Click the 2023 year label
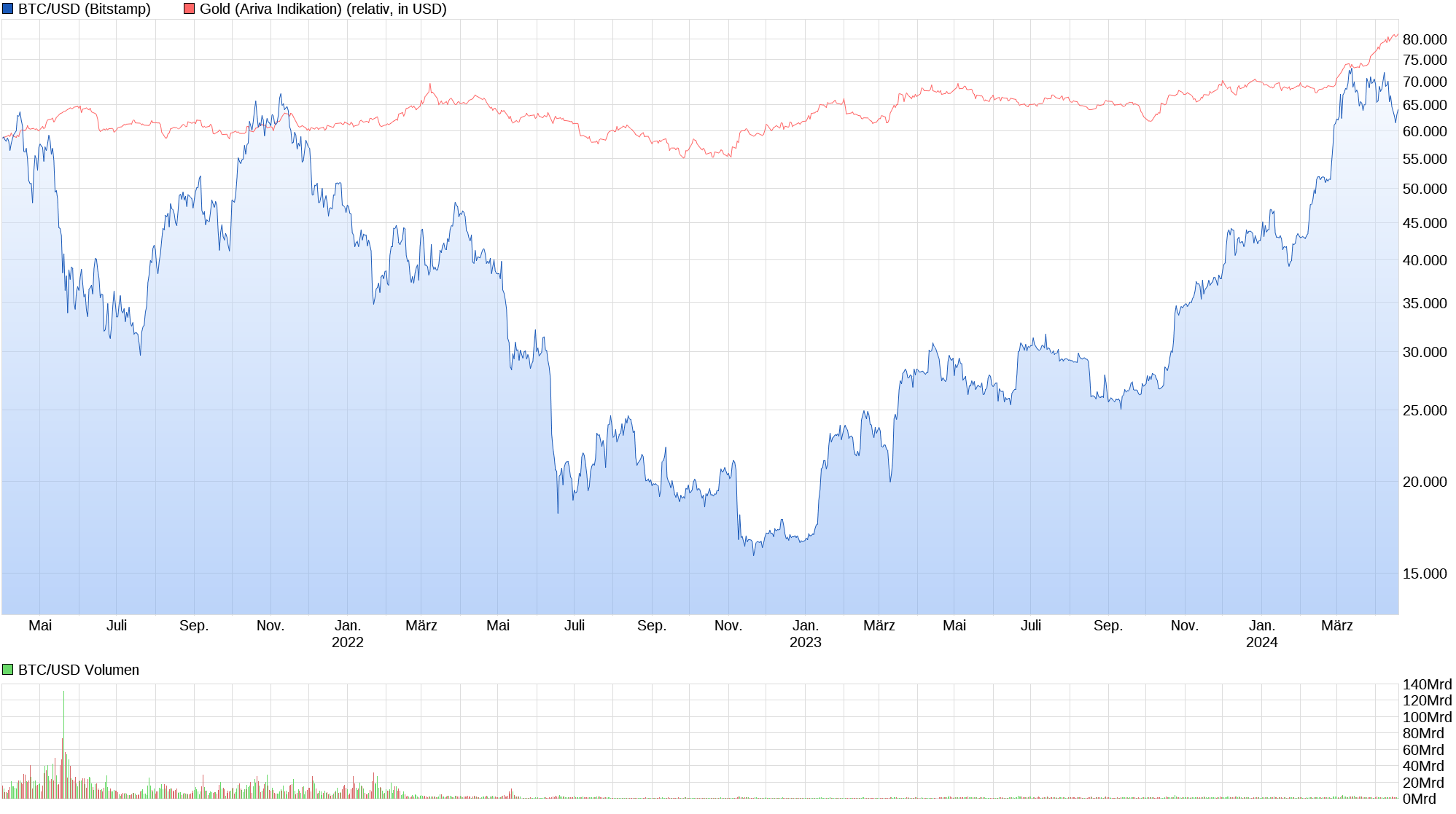Image resolution: width=1456 pixels, height=814 pixels. point(805,642)
